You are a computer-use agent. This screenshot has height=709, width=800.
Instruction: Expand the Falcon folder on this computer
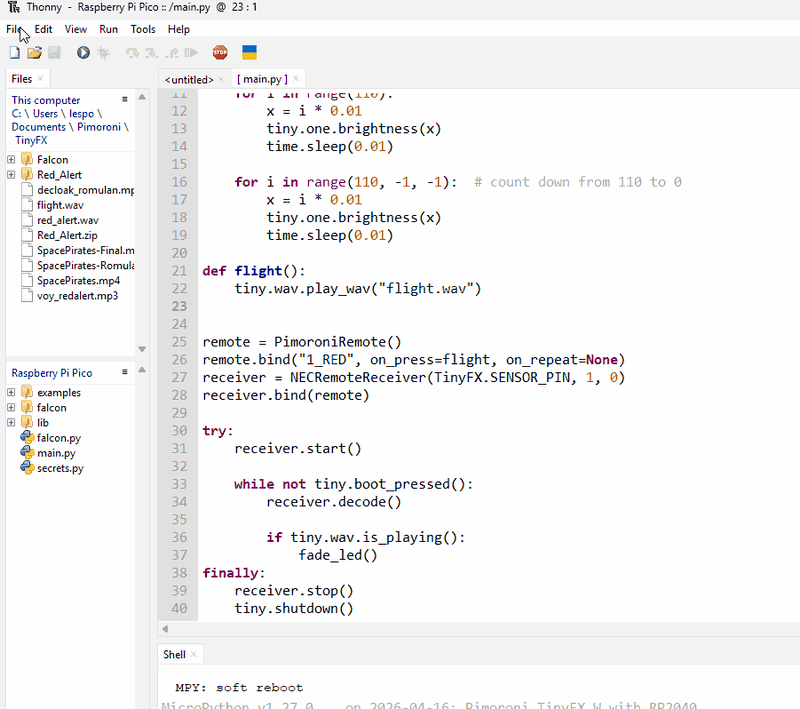(x=11, y=160)
